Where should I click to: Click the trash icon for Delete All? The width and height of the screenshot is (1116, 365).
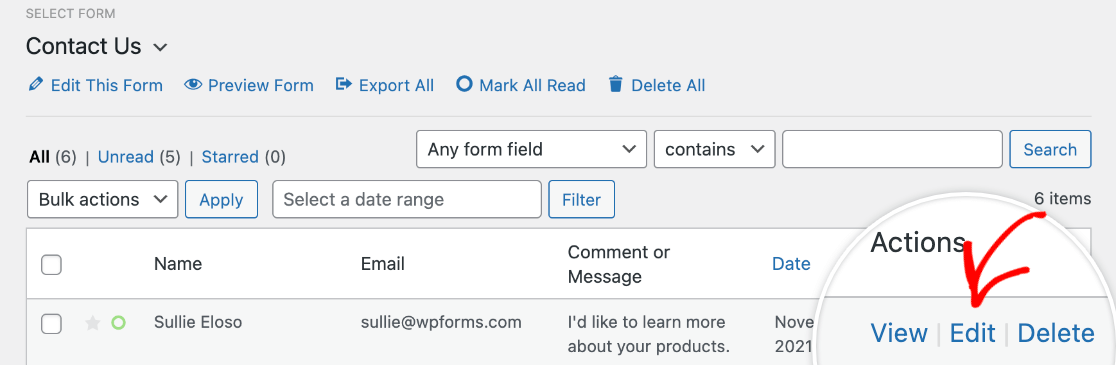616,85
